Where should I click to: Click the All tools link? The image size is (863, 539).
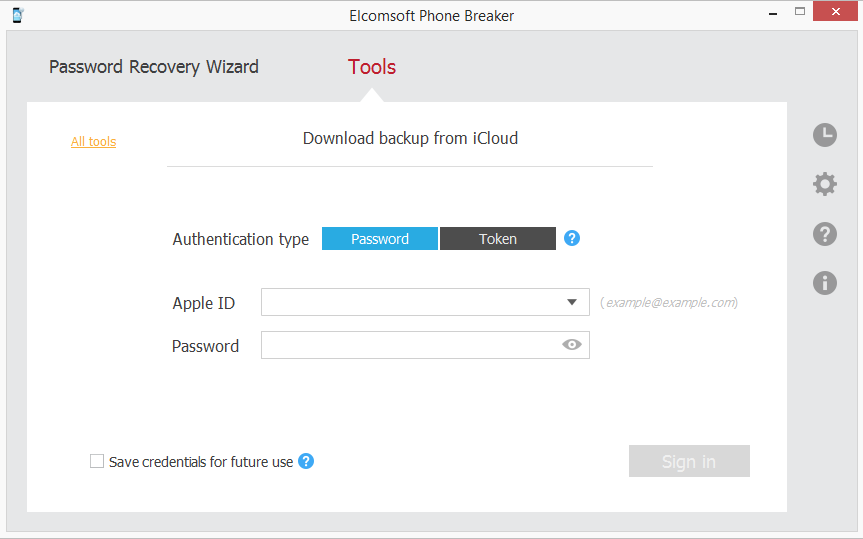pos(93,142)
